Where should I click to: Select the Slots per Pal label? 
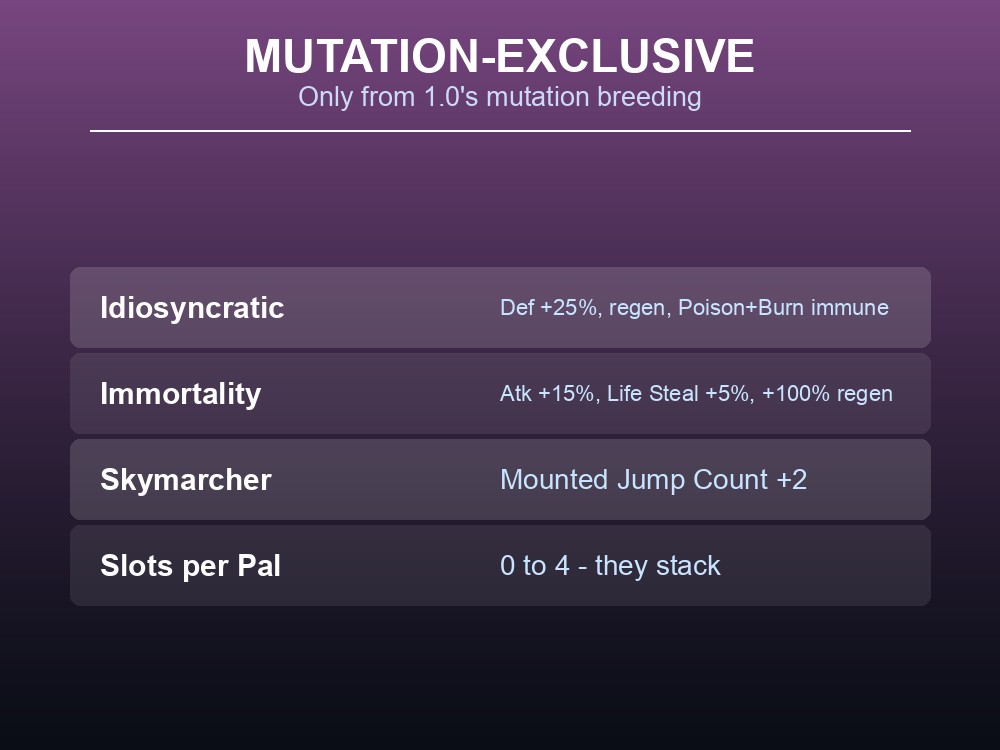coord(190,566)
